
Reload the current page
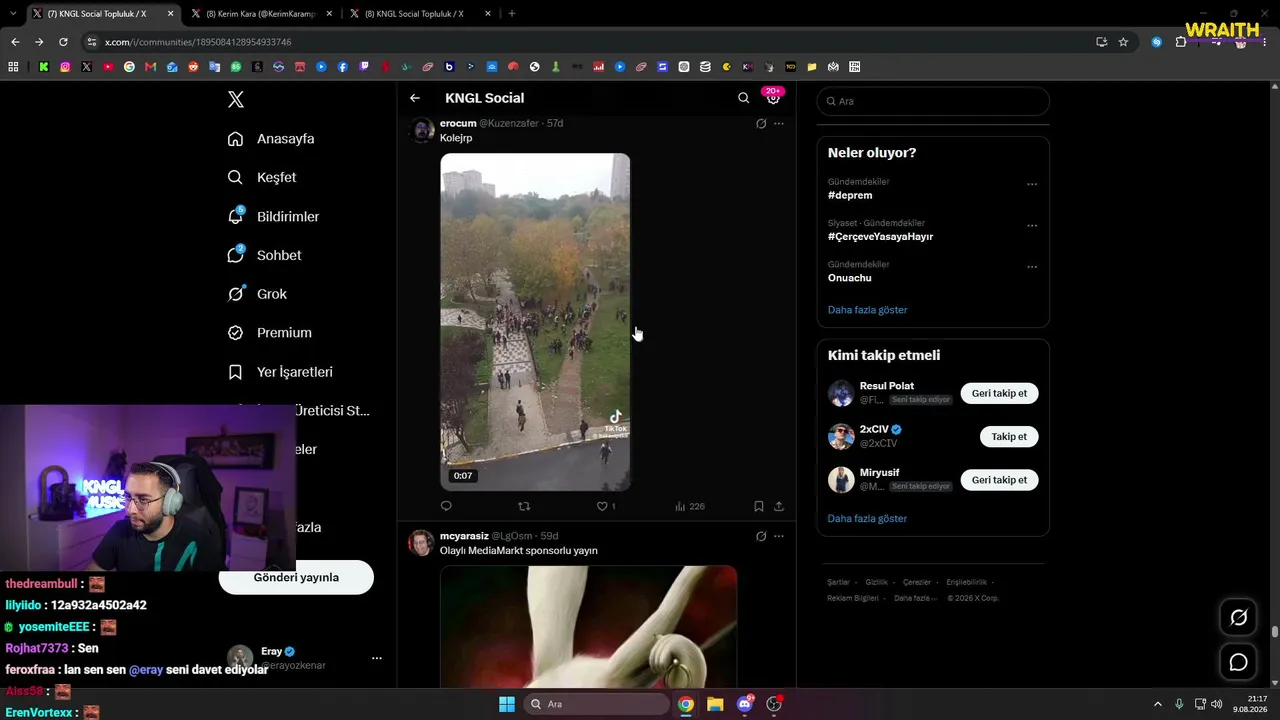click(63, 42)
